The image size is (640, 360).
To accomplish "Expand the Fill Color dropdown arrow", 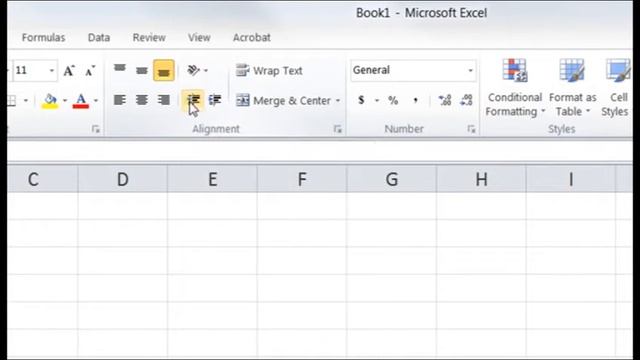I will coord(65,101).
